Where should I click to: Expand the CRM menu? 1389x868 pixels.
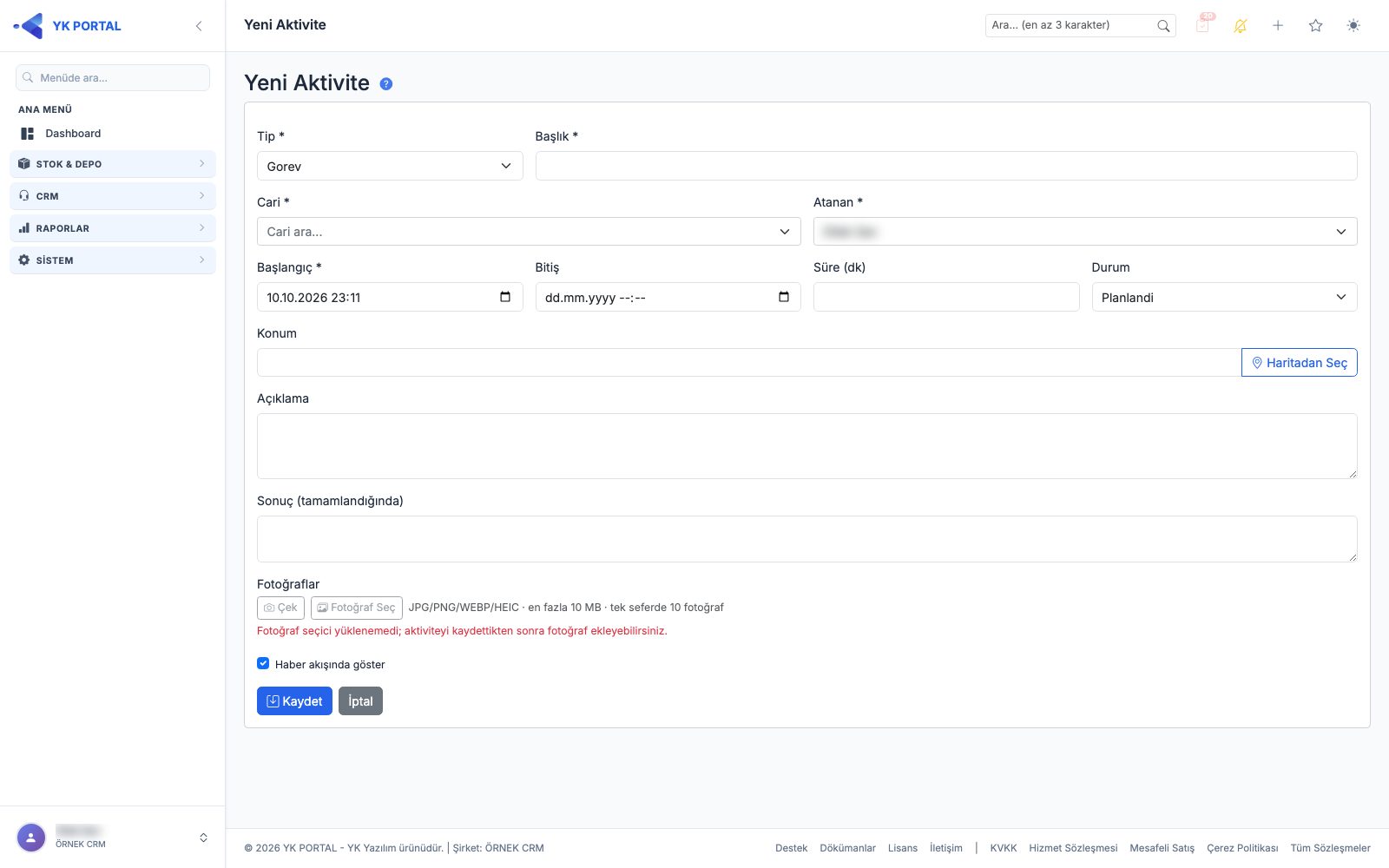pyautogui.click(x=113, y=196)
